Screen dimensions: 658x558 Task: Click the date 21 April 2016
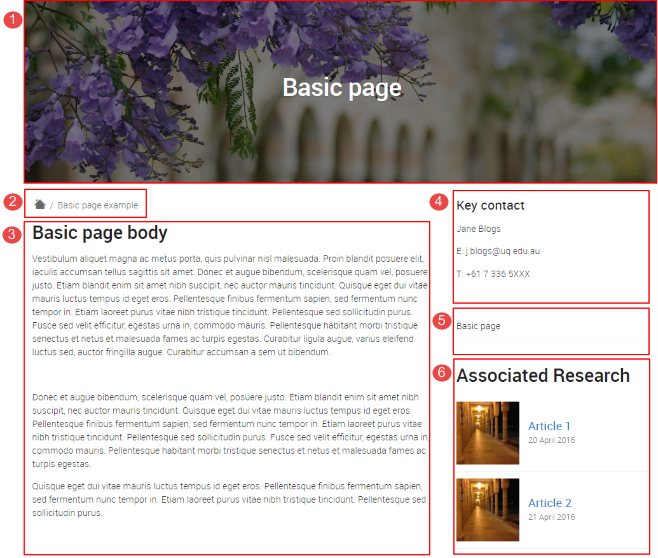[x=551, y=517]
